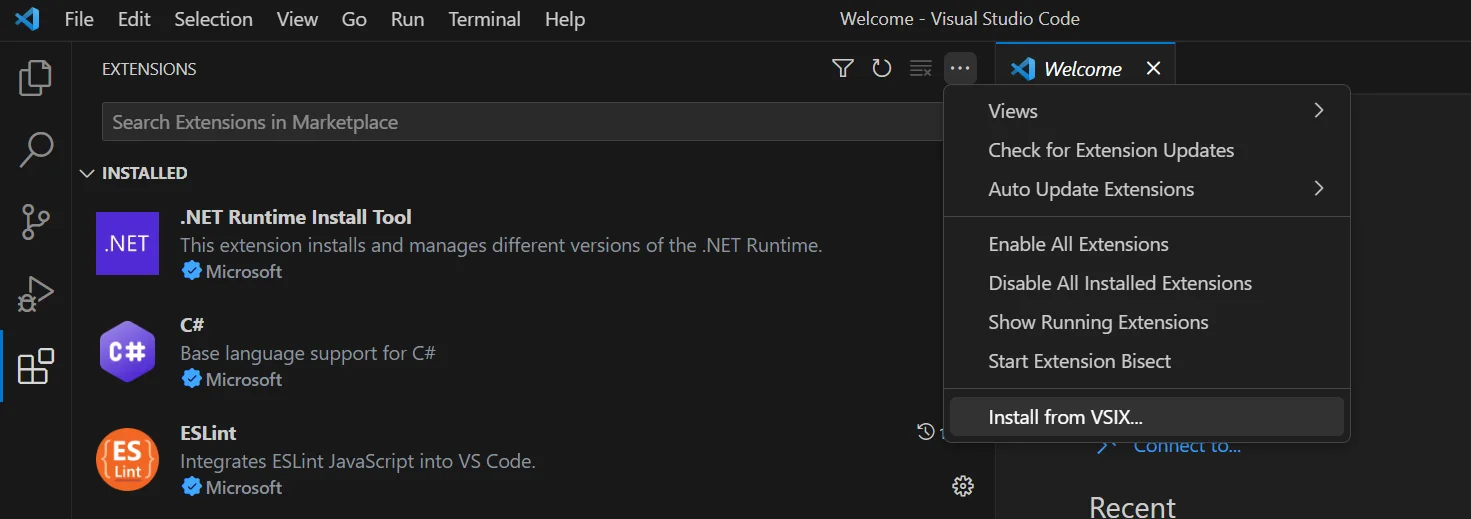
Task: Select the C# extension title
Action: [x=192, y=325]
